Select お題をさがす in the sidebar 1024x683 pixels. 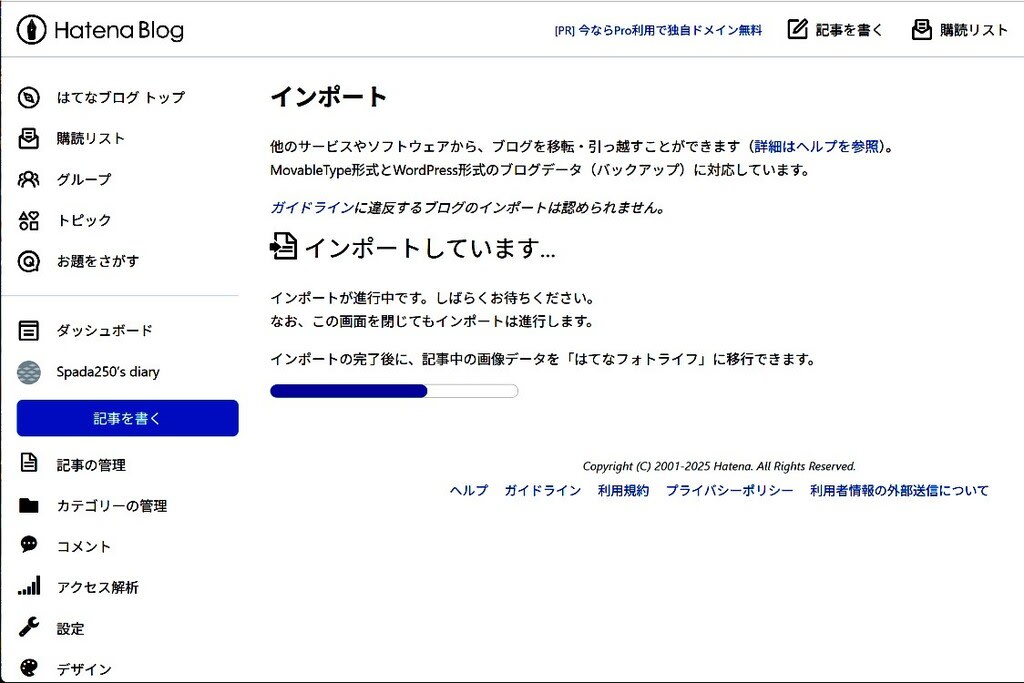pyautogui.click(x=97, y=261)
